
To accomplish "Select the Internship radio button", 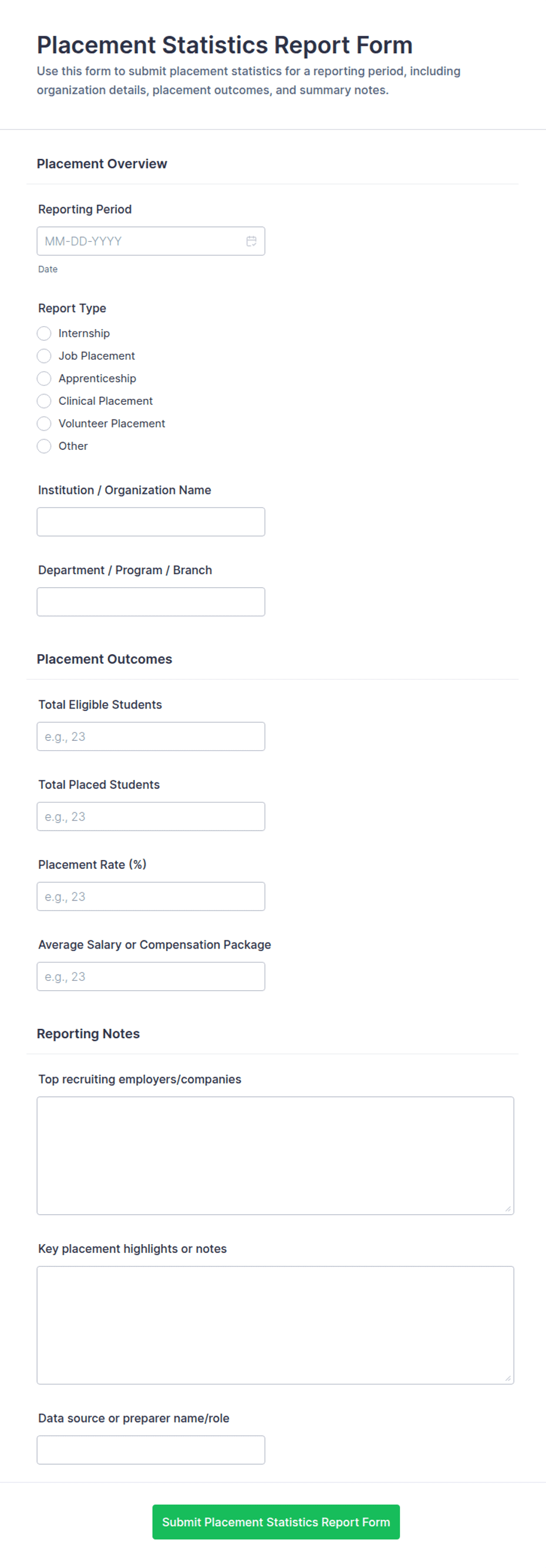I will (44, 333).
